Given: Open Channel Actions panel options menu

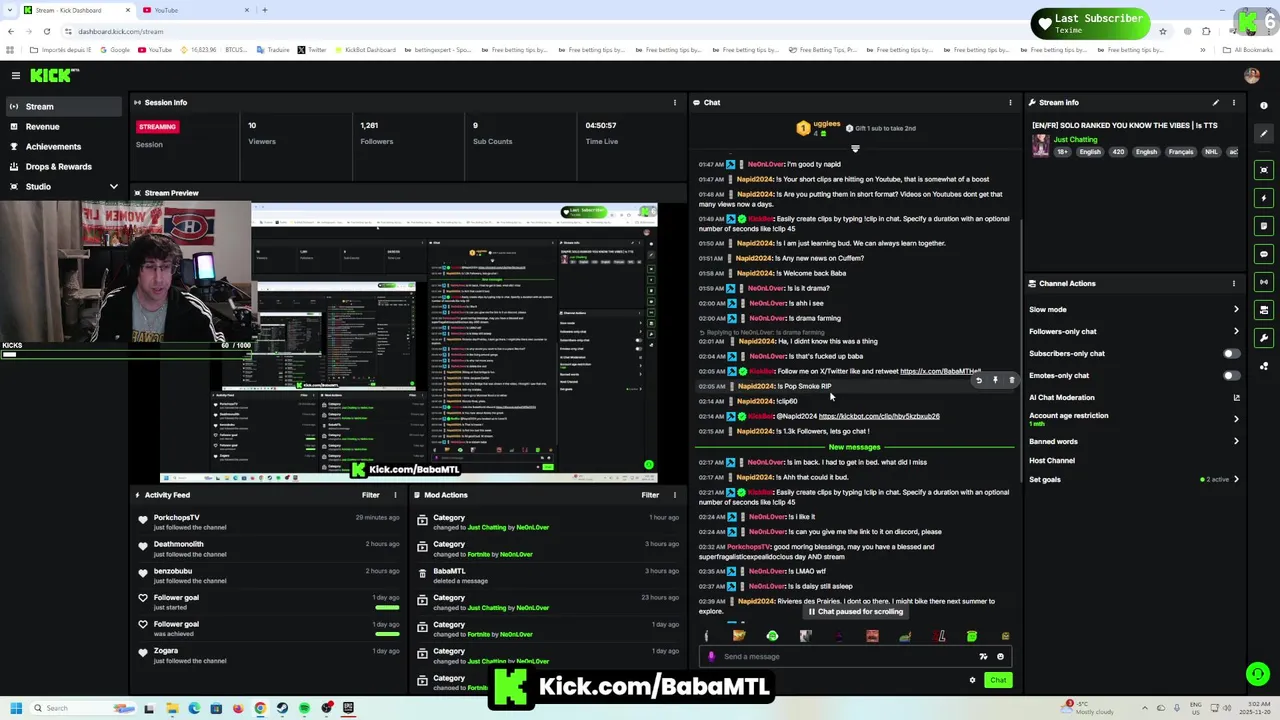Looking at the screenshot, I should click(x=1234, y=283).
